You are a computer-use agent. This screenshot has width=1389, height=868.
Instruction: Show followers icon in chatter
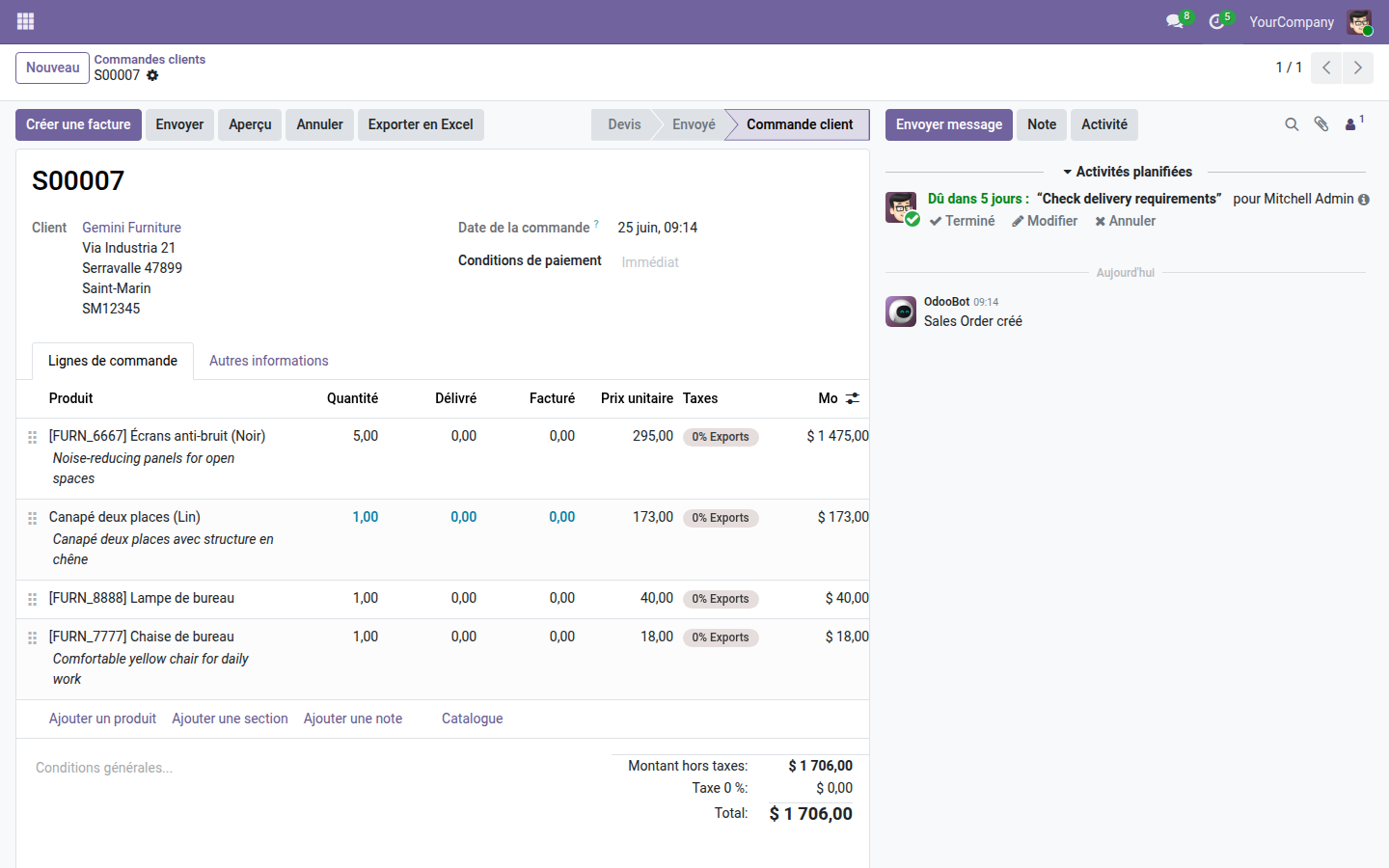click(1353, 123)
